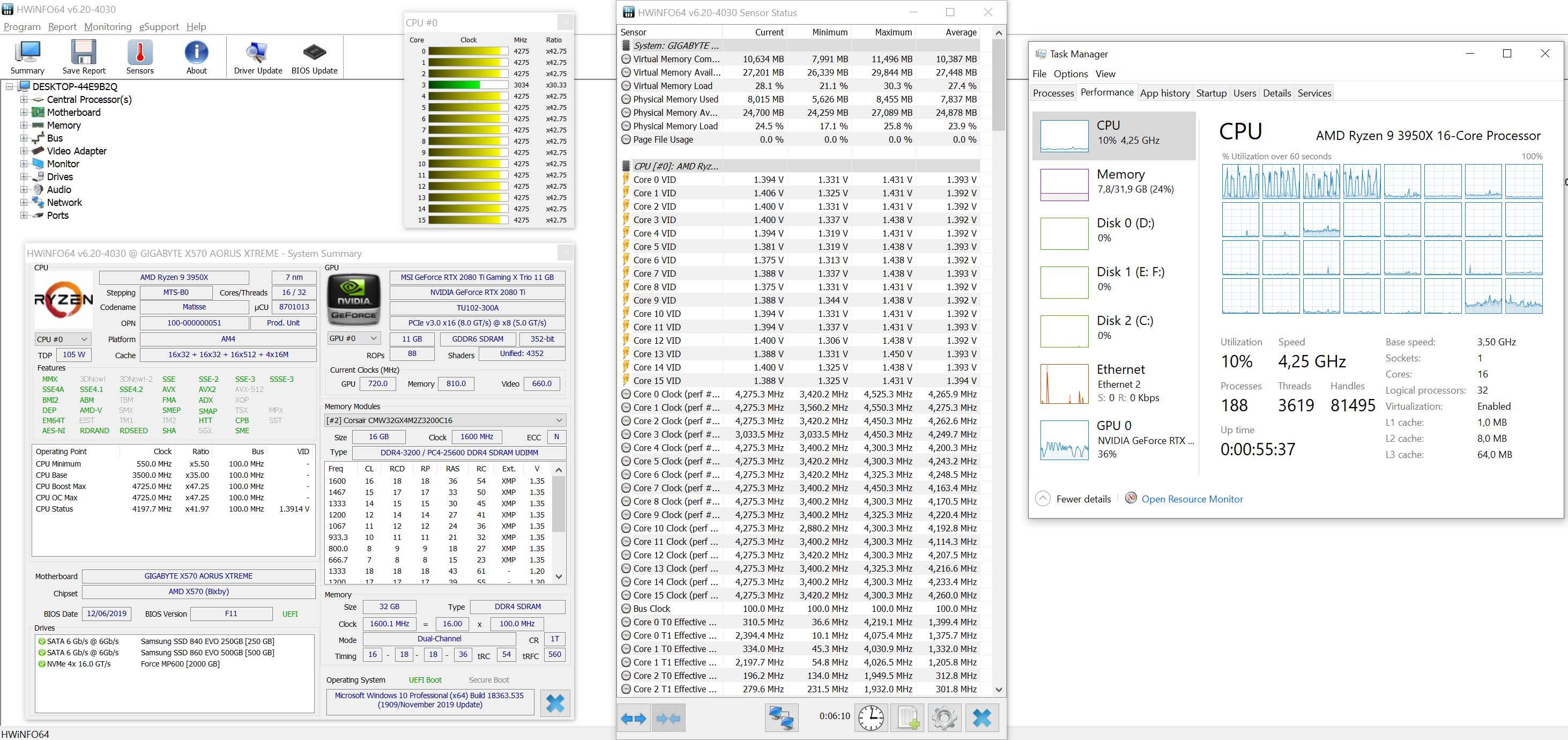Select the GPU 0 performance graph

[x=1064, y=439]
